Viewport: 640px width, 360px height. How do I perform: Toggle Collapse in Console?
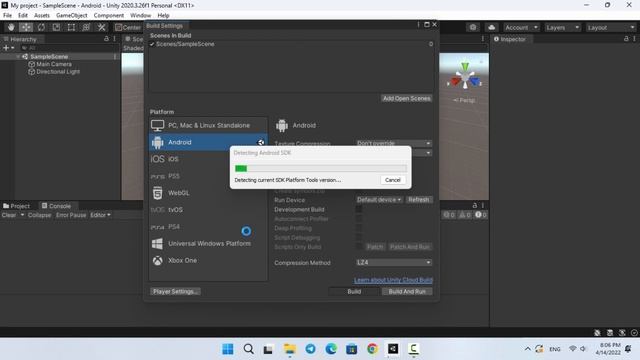tap(40, 215)
